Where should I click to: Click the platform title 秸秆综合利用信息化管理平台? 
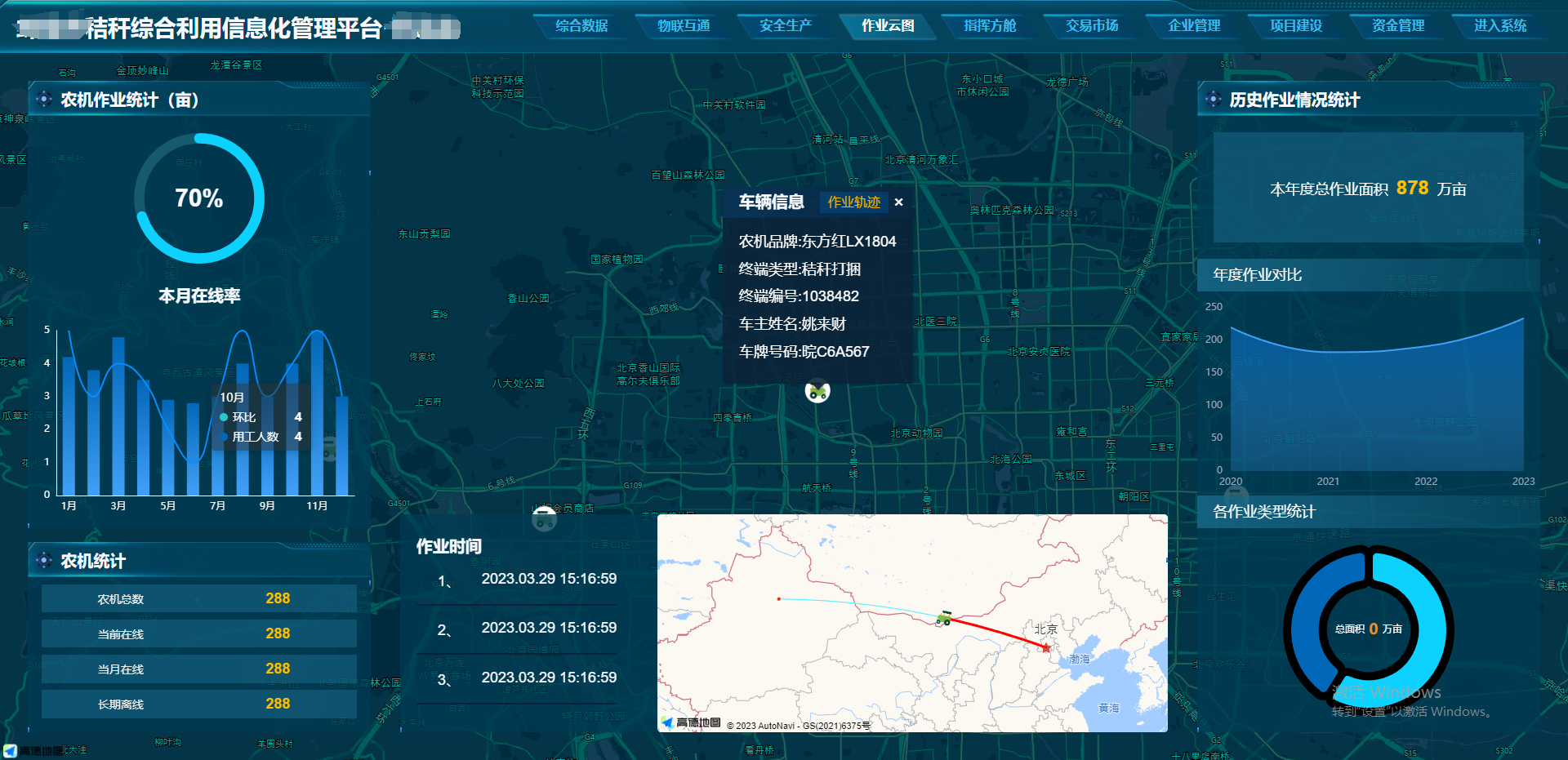tap(234, 29)
